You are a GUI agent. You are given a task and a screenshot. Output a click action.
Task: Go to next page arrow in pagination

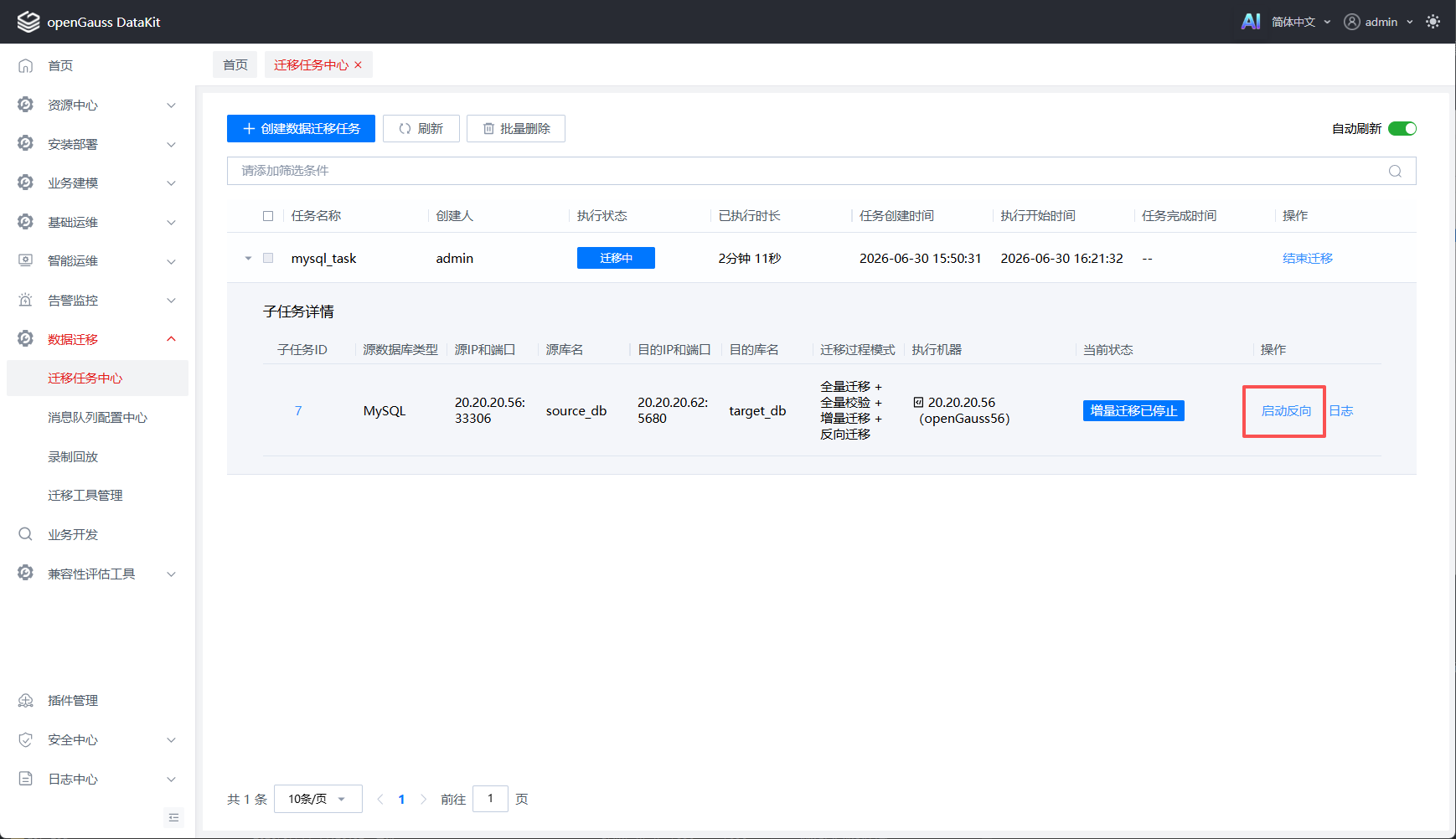[x=423, y=799]
